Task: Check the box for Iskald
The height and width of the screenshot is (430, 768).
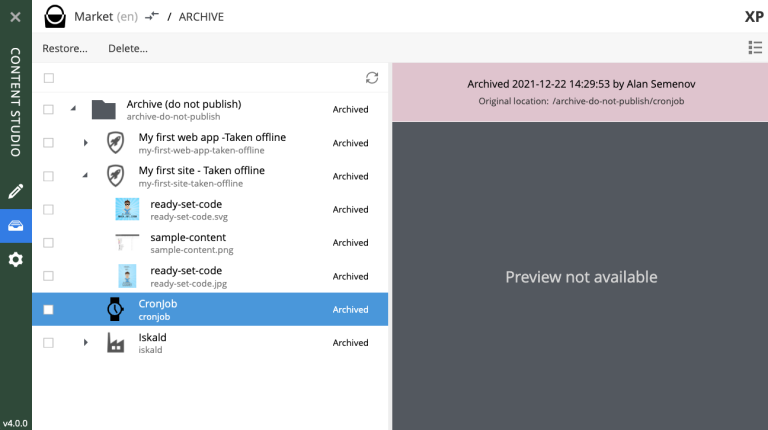Action: coord(49,343)
